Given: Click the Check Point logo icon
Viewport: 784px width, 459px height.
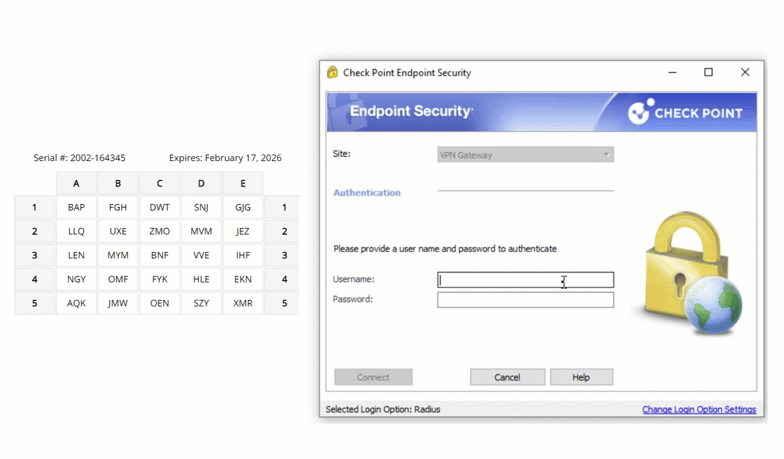Looking at the screenshot, I should (640, 112).
